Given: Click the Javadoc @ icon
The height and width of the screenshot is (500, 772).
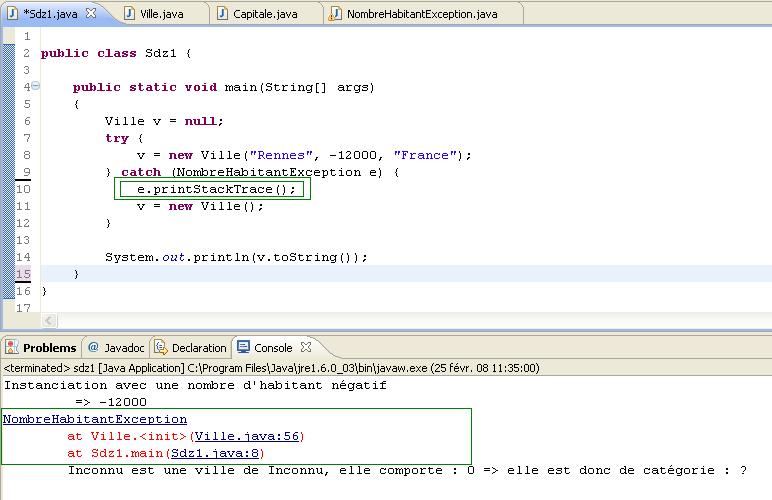Looking at the screenshot, I should pos(93,347).
